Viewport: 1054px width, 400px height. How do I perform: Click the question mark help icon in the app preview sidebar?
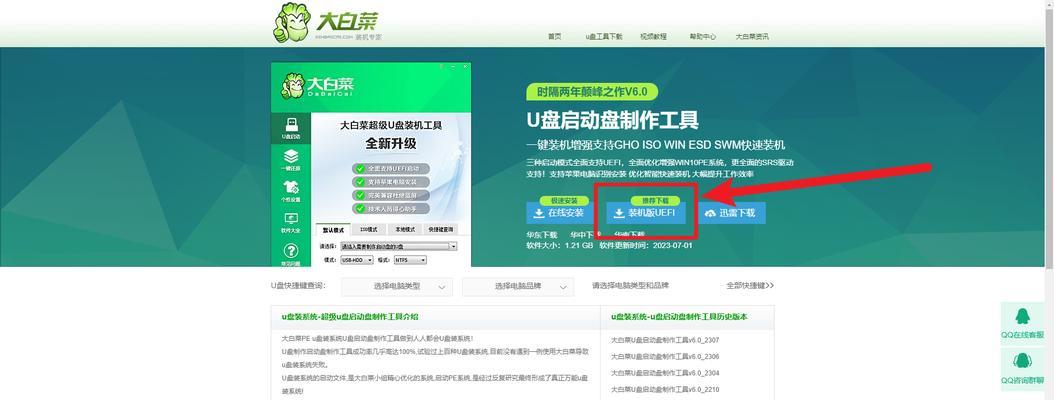point(291,251)
